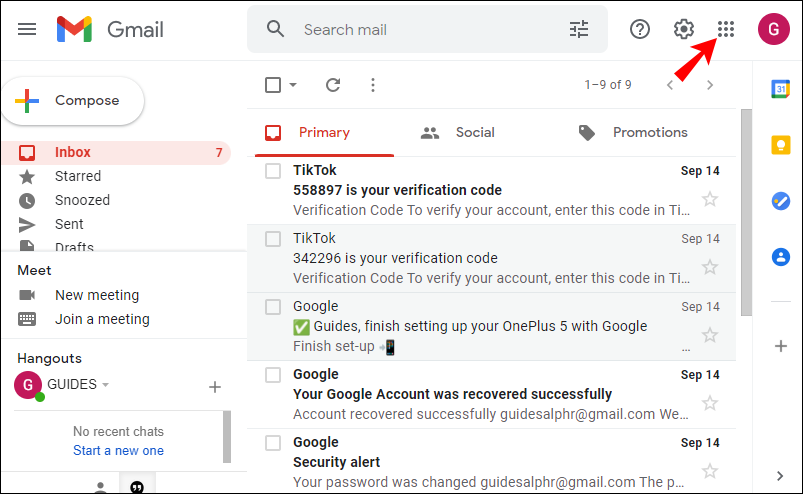The width and height of the screenshot is (803, 494).
Task: Switch to the Social tab
Action: coord(458,132)
